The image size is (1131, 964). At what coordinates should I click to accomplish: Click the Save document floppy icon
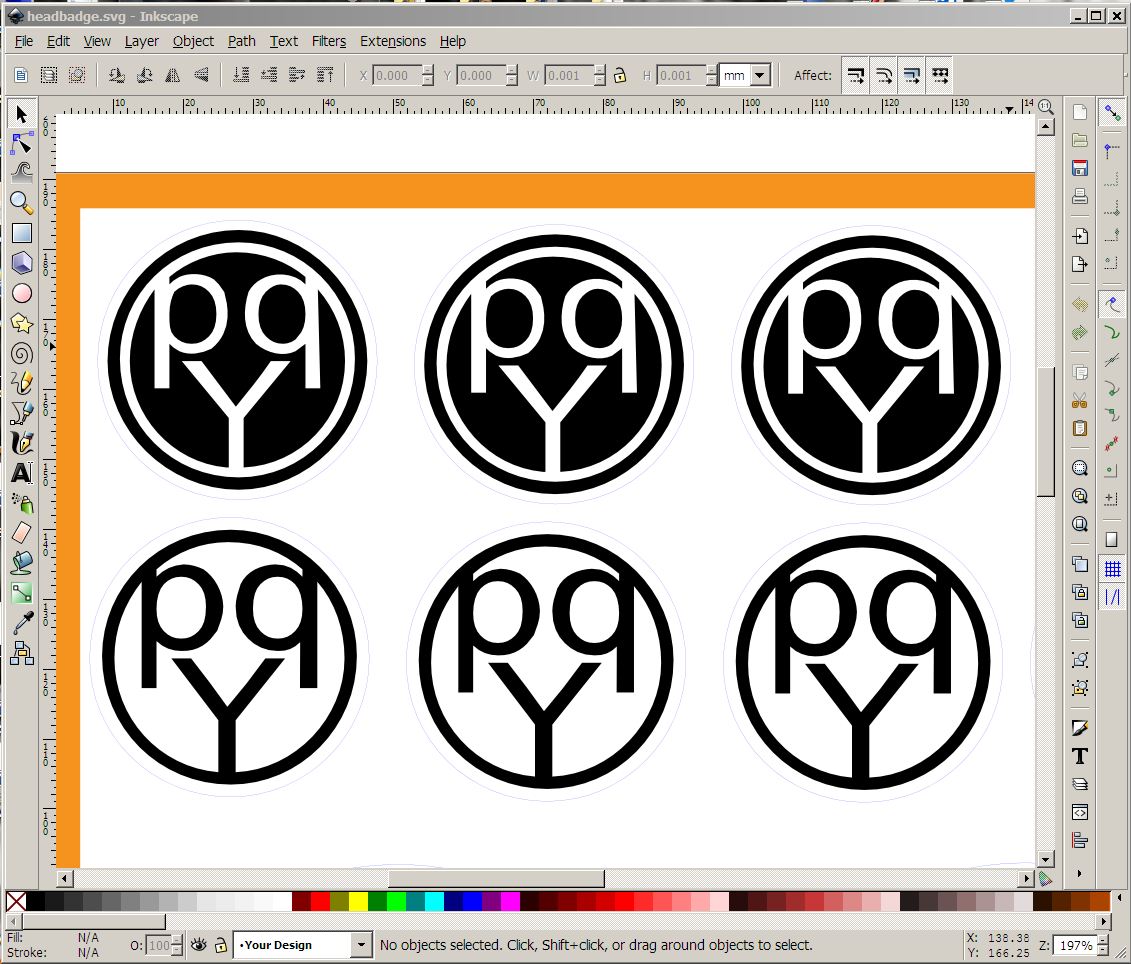(x=1080, y=168)
